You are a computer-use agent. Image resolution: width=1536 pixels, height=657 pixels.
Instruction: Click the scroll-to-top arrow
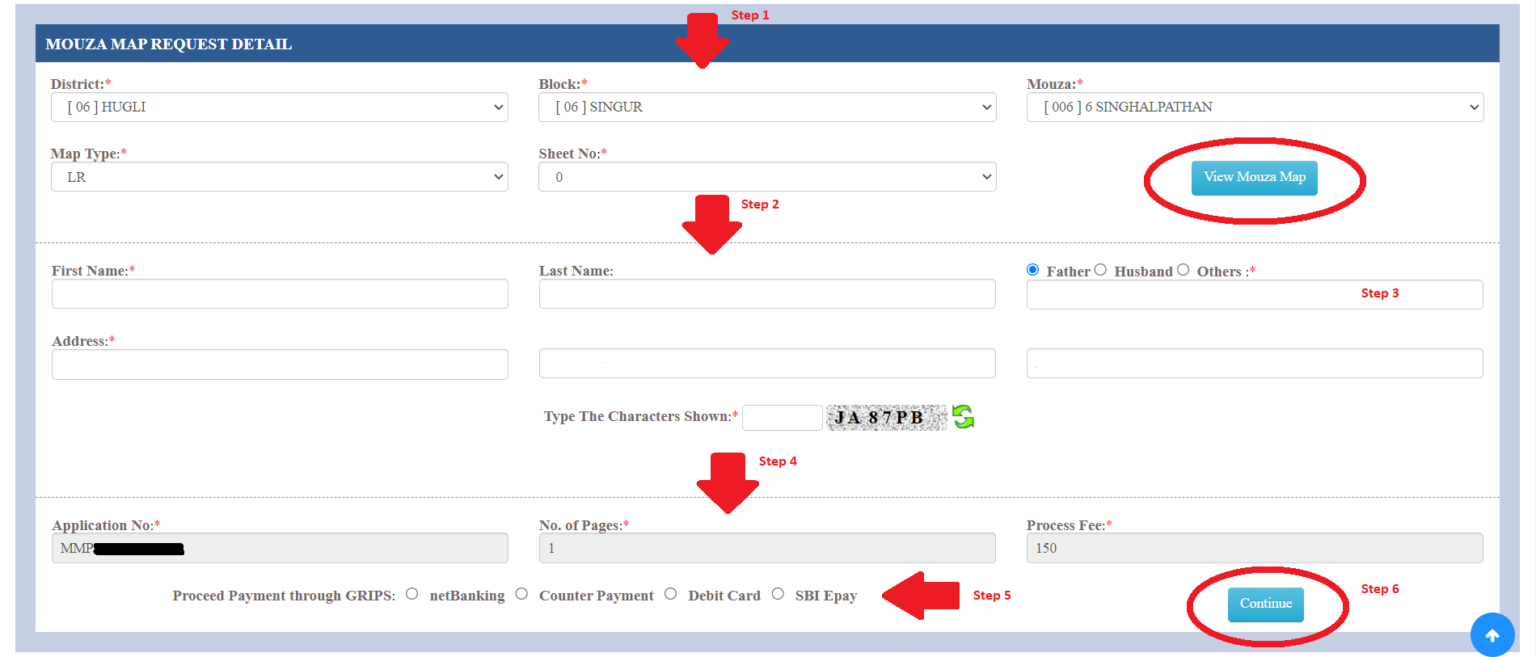click(1492, 634)
